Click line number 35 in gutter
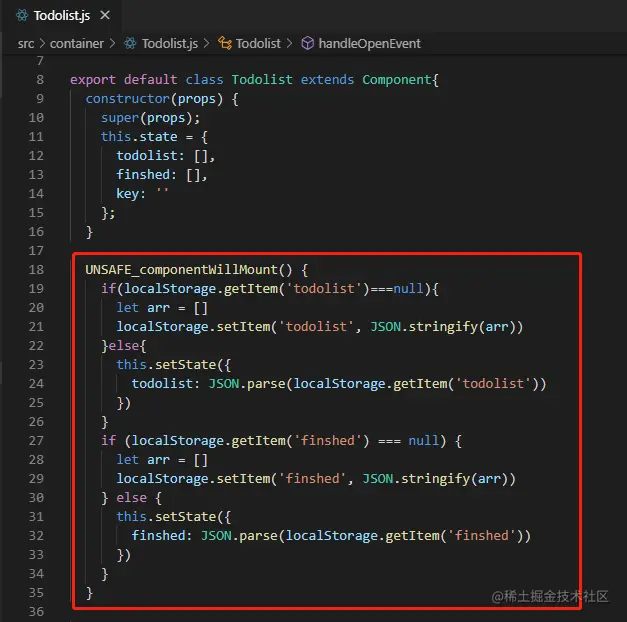 click(x=36, y=592)
